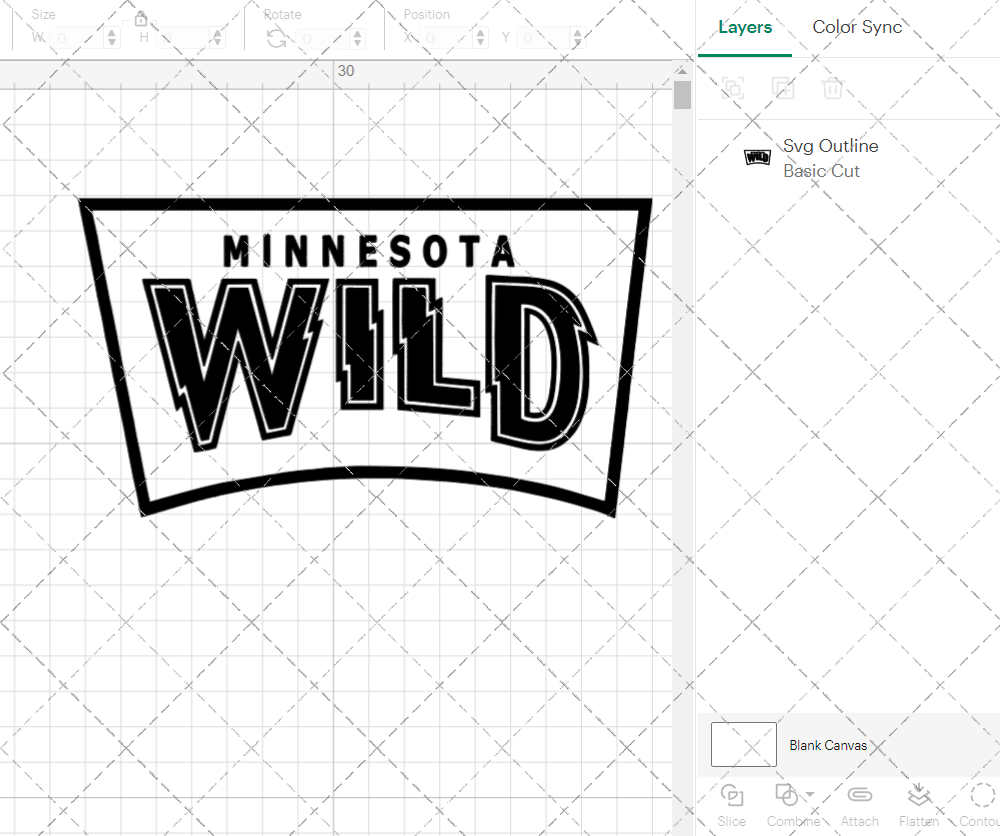The image size is (1000, 836).
Task: Click the Blank Canvas label
Action: pyautogui.click(x=828, y=745)
